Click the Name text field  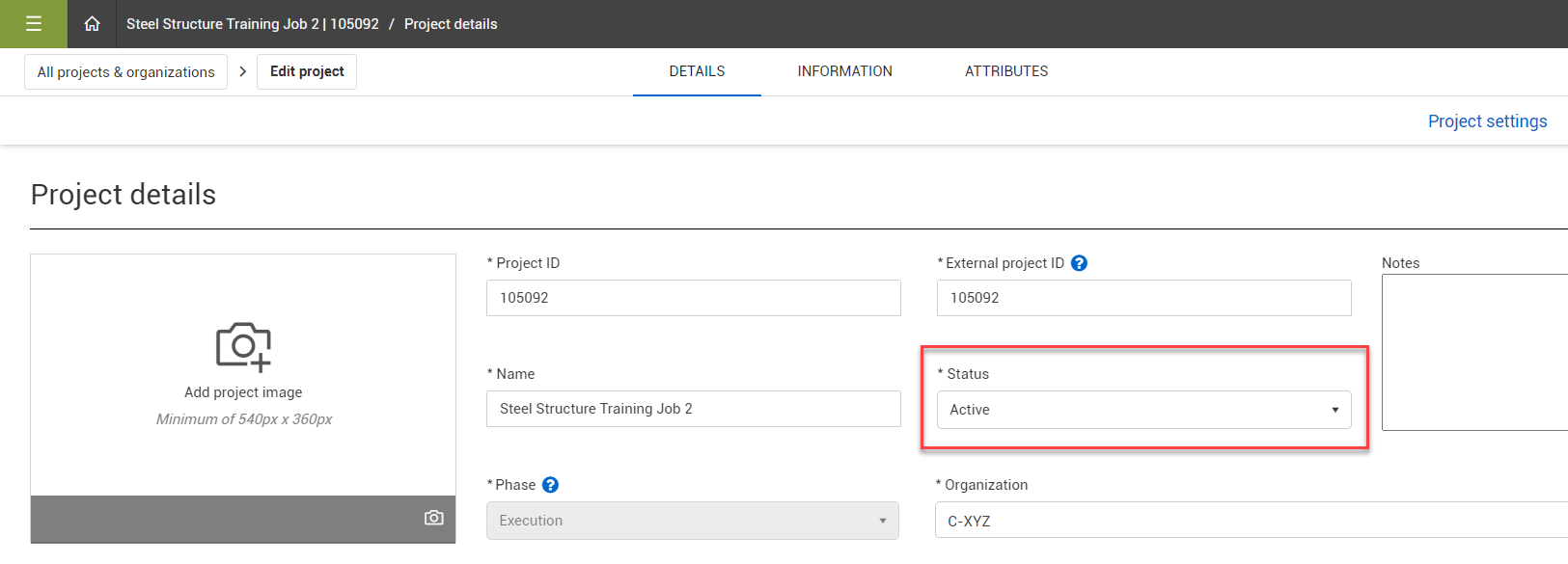pos(693,409)
